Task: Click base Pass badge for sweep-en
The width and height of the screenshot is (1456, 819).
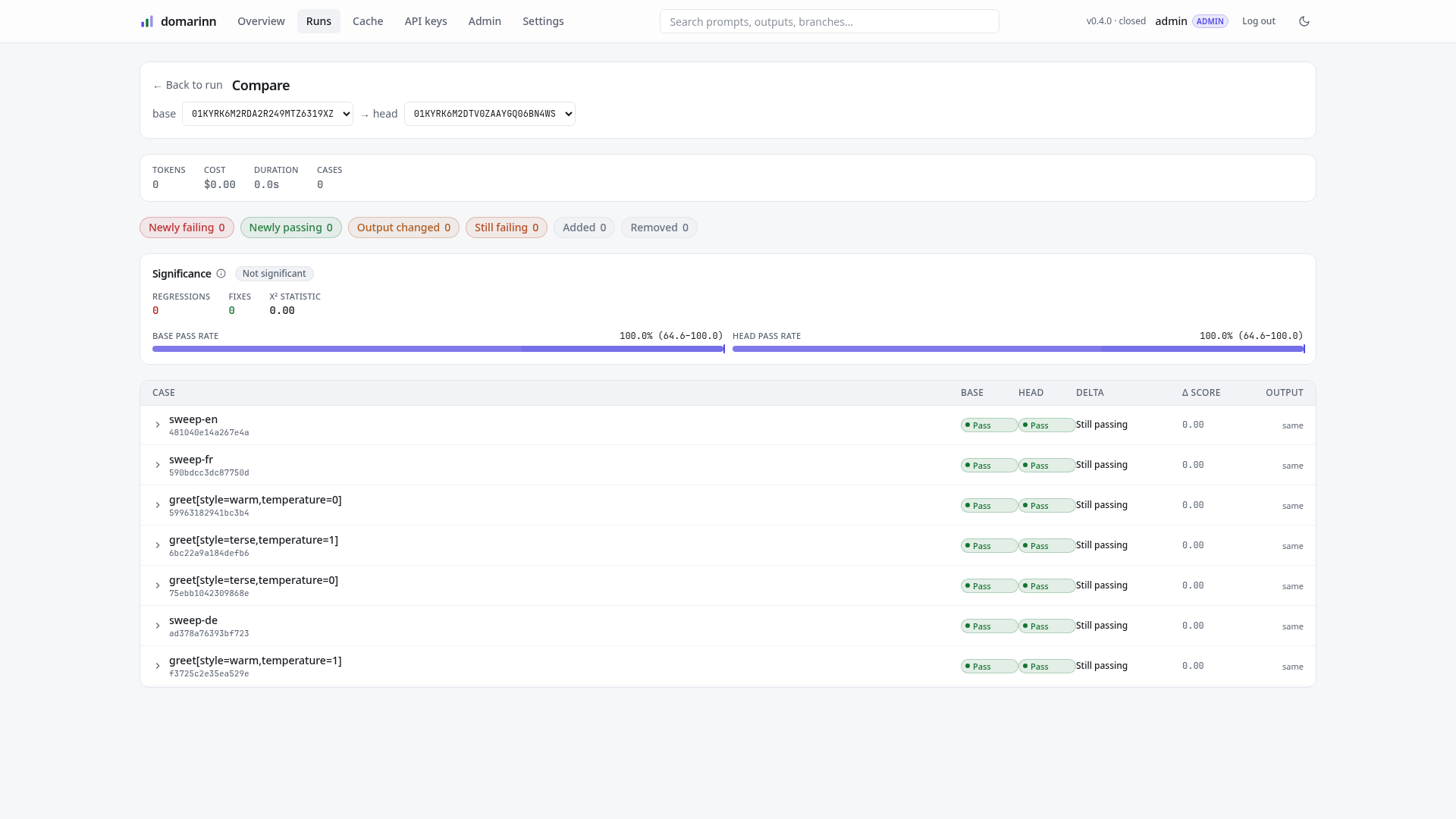Action: click(989, 425)
